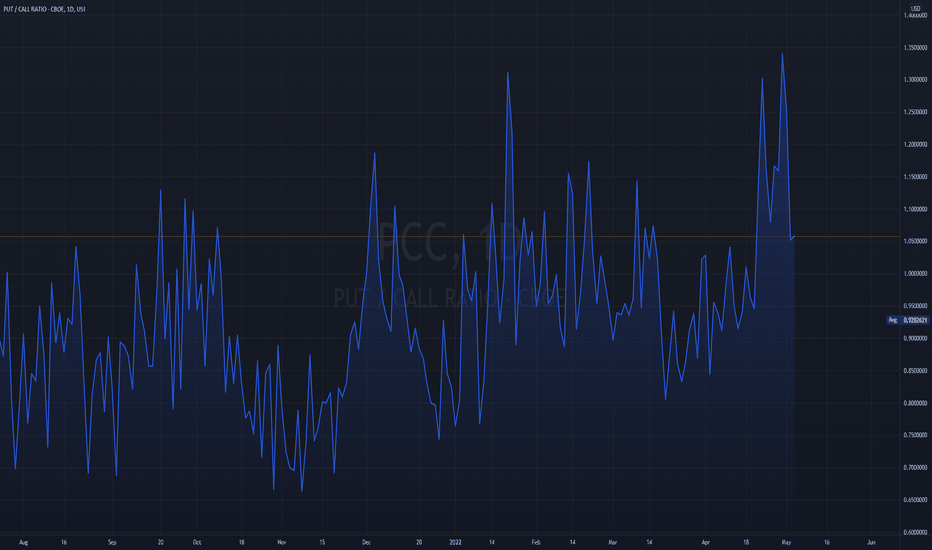Click the orange horizontal level line
Viewport: 932px width, 550px height.
coord(449,237)
